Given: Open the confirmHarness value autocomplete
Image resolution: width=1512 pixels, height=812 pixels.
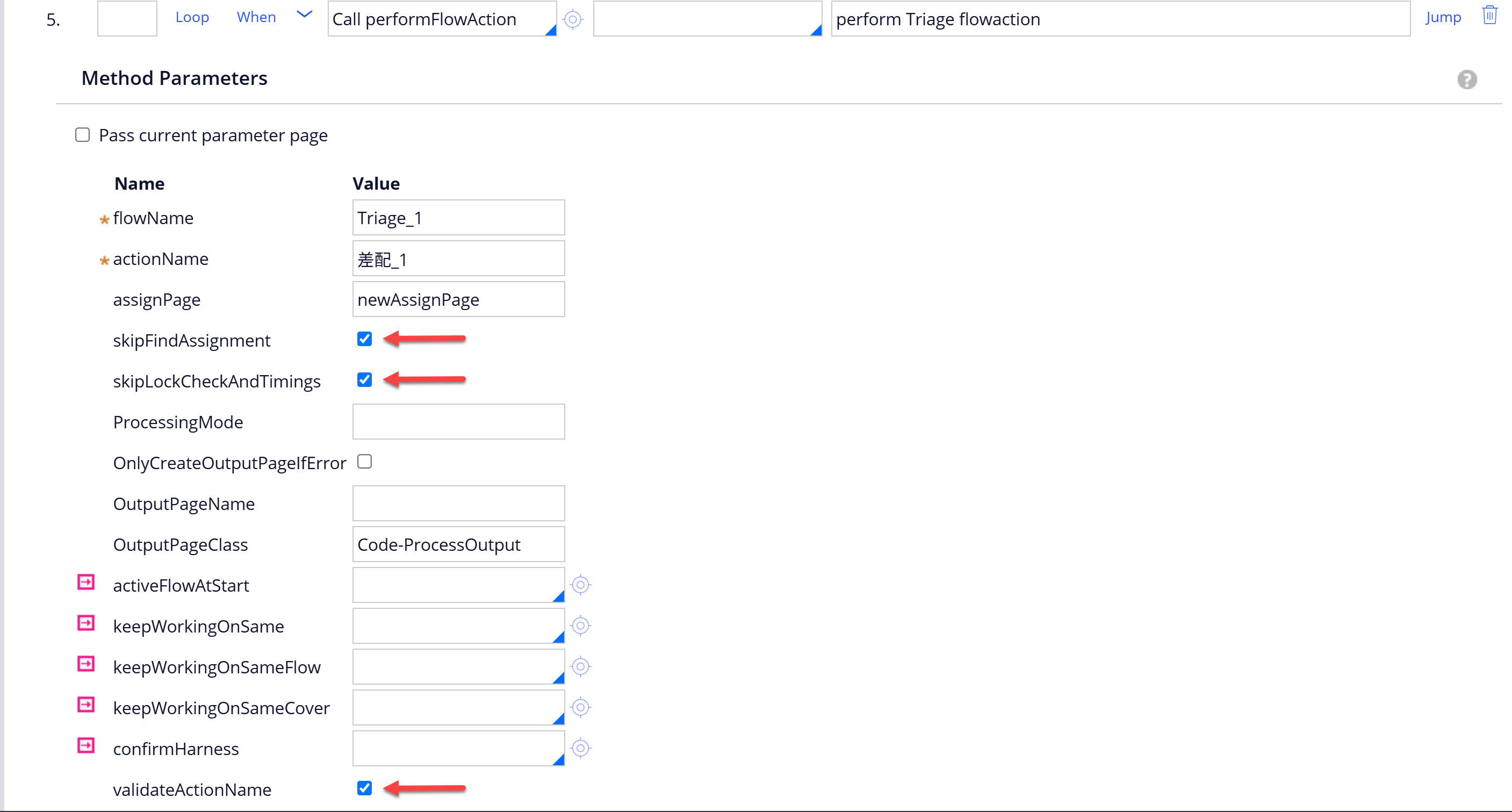Looking at the screenshot, I should pyautogui.click(x=458, y=748).
